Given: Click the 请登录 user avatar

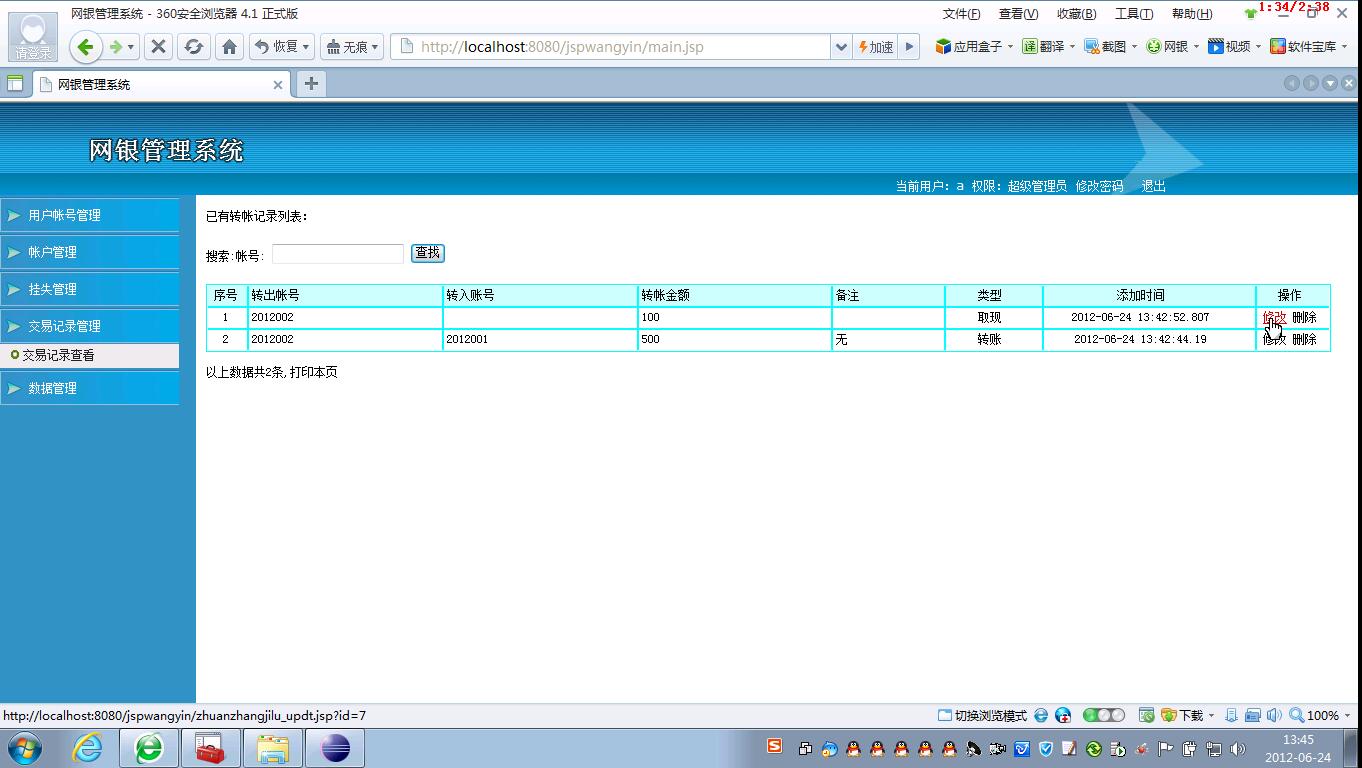Looking at the screenshot, I should [x=33, y=36].
